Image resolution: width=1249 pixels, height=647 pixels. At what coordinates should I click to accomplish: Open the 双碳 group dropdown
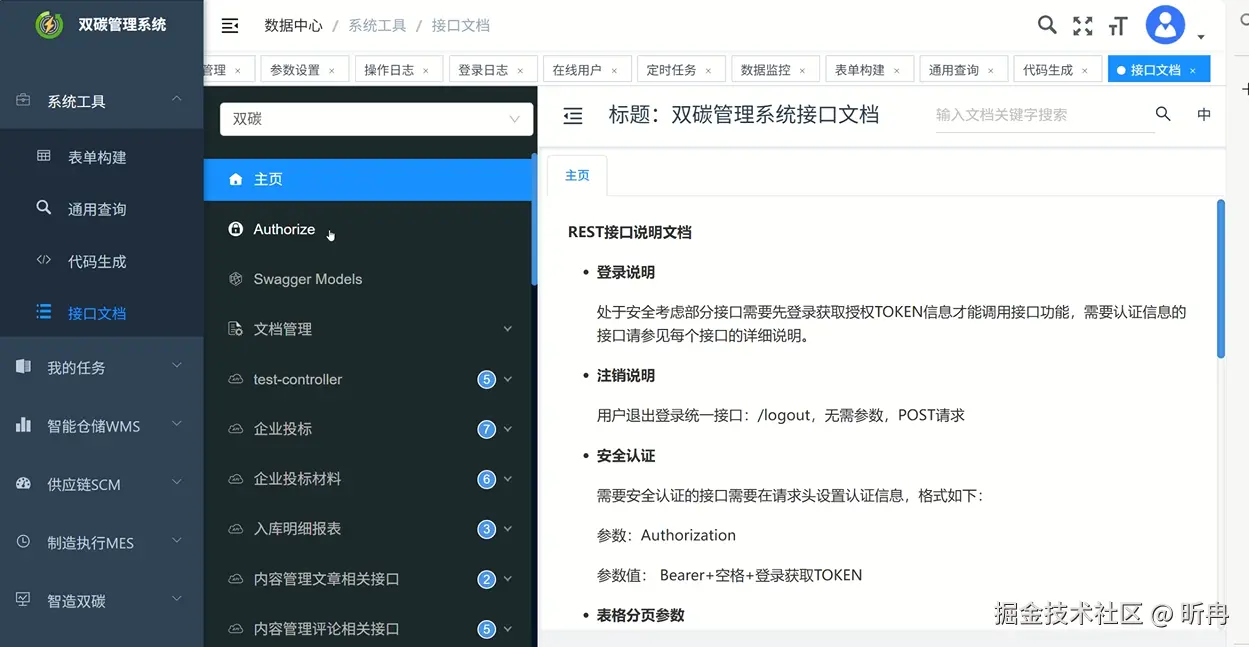376,119
